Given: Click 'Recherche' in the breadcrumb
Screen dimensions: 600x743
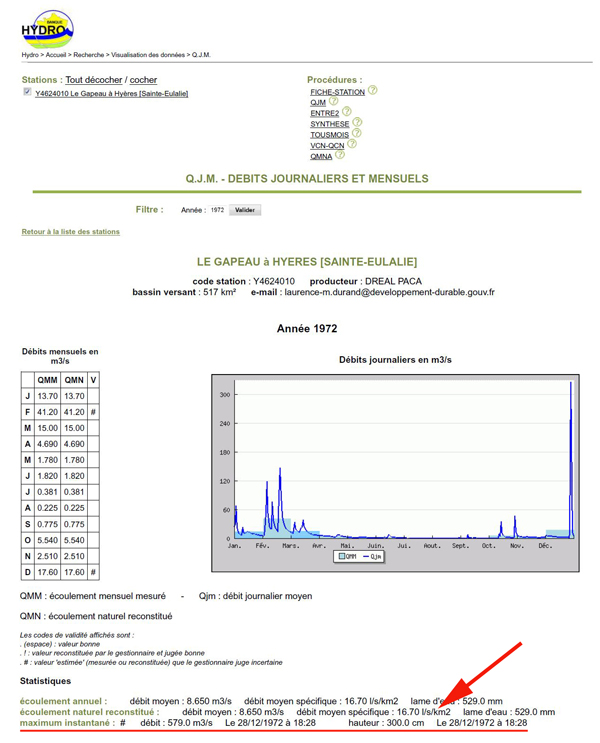Looking at the screenshot, I should point(89,55).
